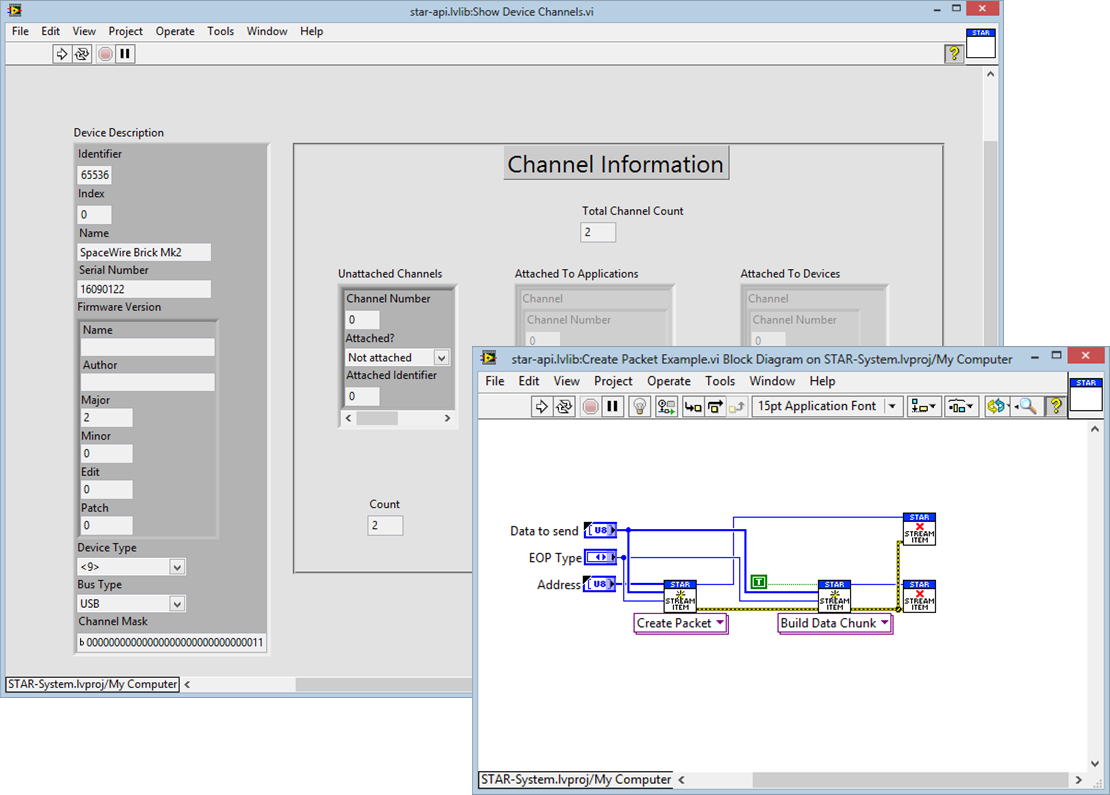The image size is (1110, 795).
Task: Click the Identifier field showing 65536
Action: 94,175
